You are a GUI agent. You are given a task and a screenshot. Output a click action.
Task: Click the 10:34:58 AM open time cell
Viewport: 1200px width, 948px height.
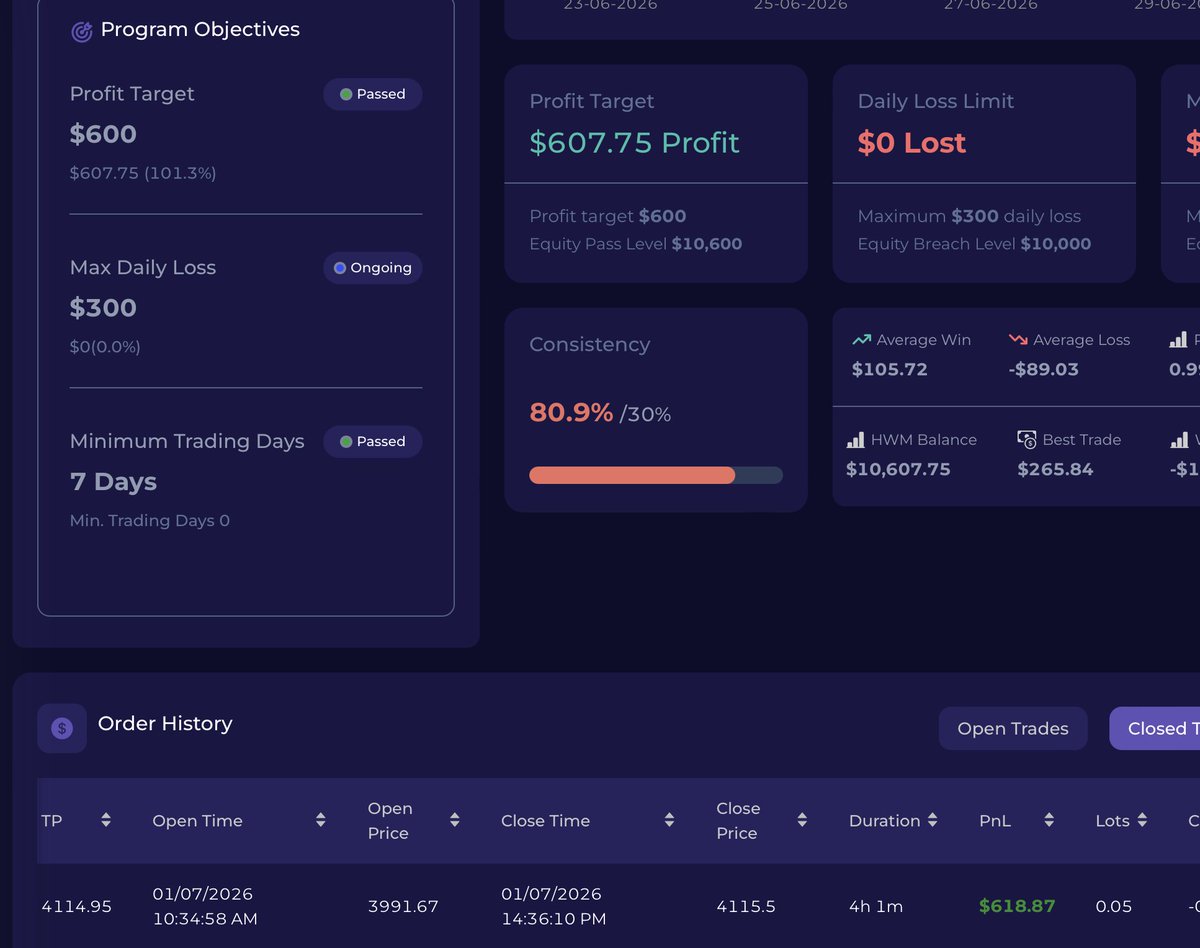(205, 919)
